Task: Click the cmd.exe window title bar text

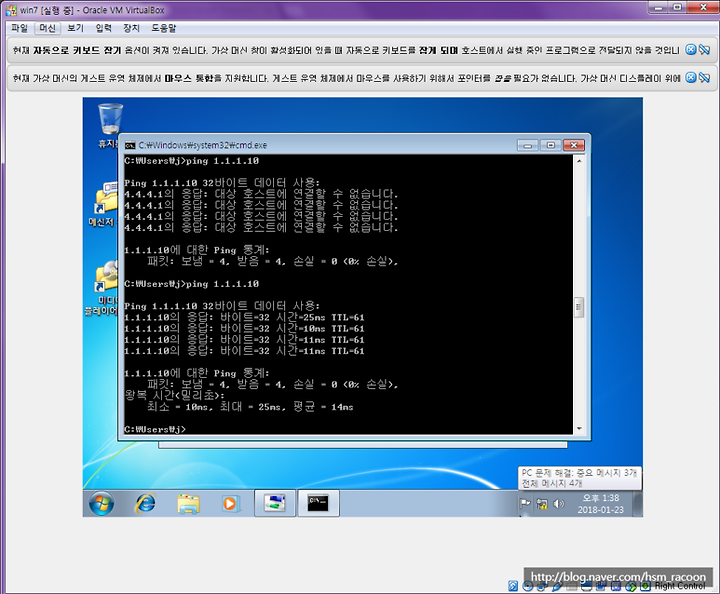Action: 202,146
